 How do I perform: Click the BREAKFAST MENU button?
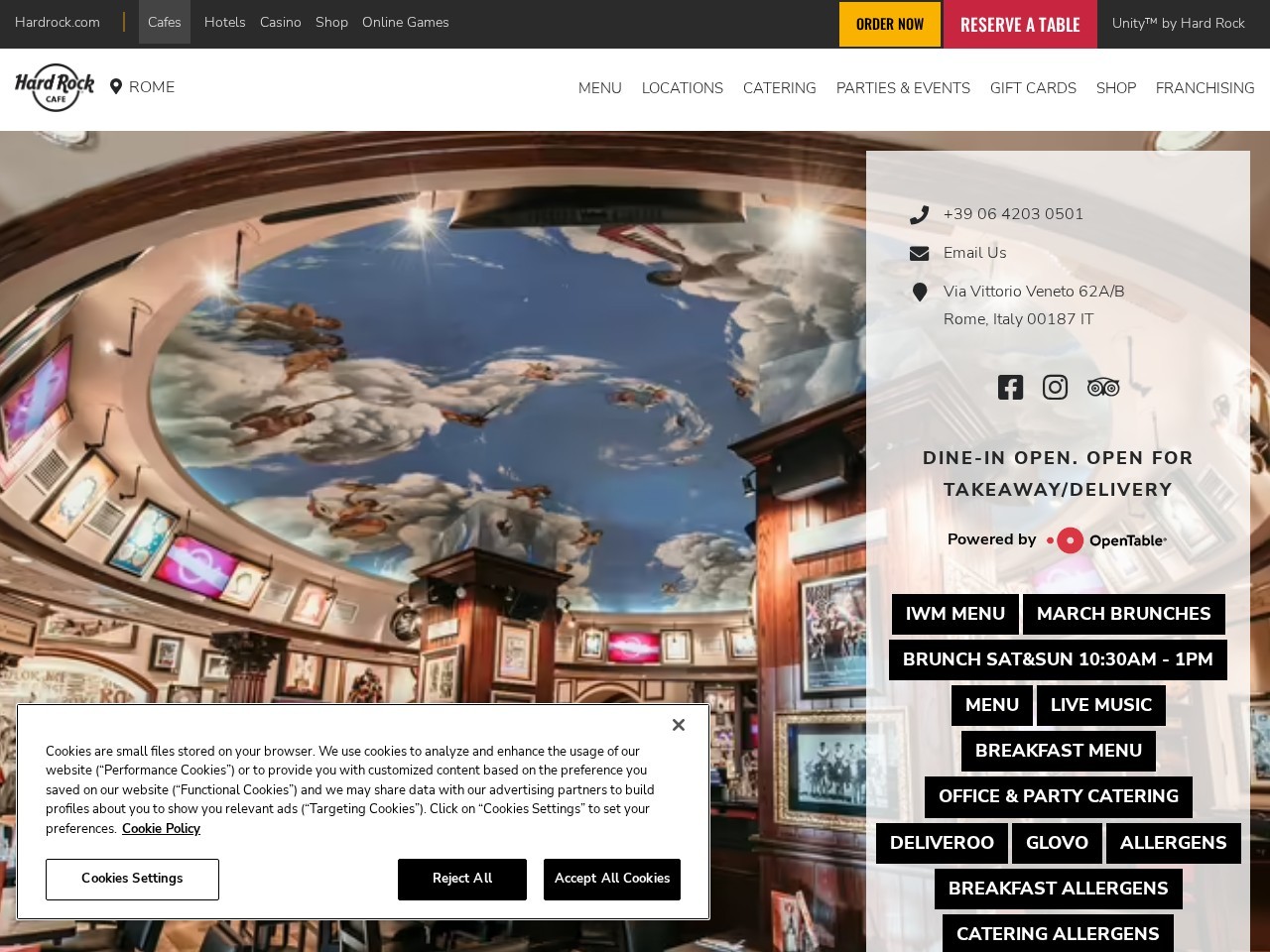pos(1058,751)
